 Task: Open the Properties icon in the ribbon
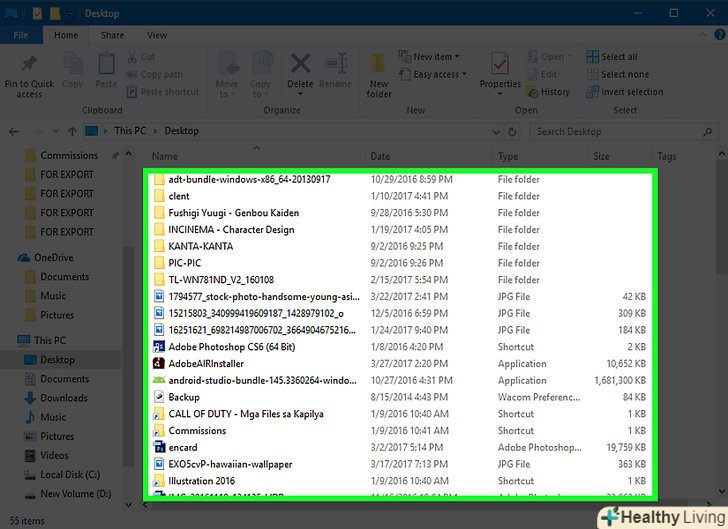[x=500, y=66]
